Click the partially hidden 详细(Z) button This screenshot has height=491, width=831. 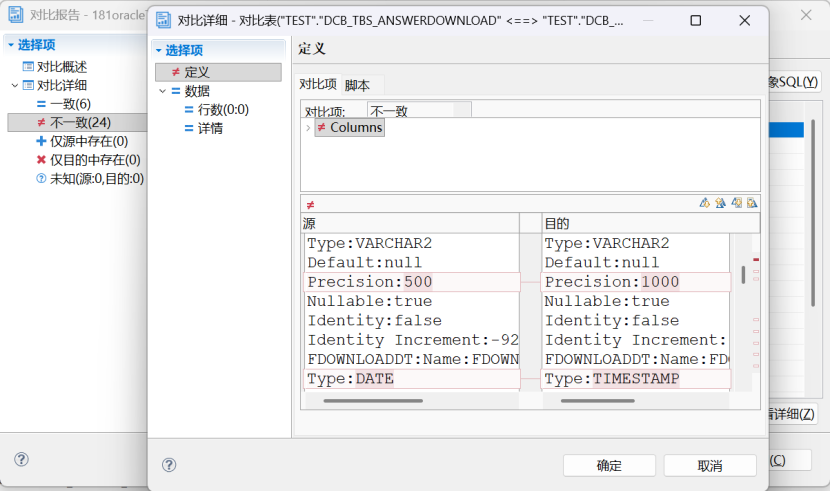[x=792, y=414]
